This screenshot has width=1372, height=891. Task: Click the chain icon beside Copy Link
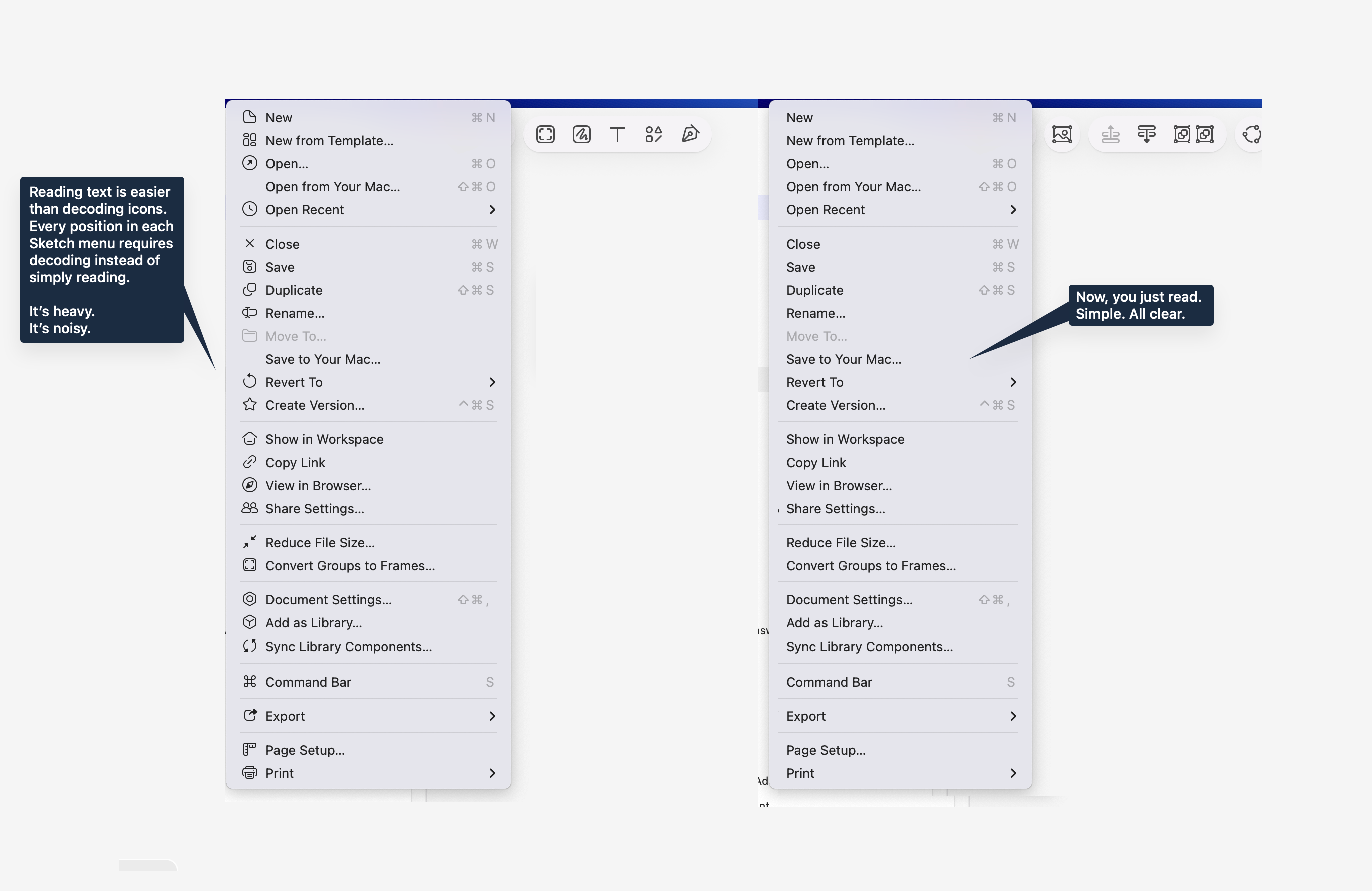(249, 462)
